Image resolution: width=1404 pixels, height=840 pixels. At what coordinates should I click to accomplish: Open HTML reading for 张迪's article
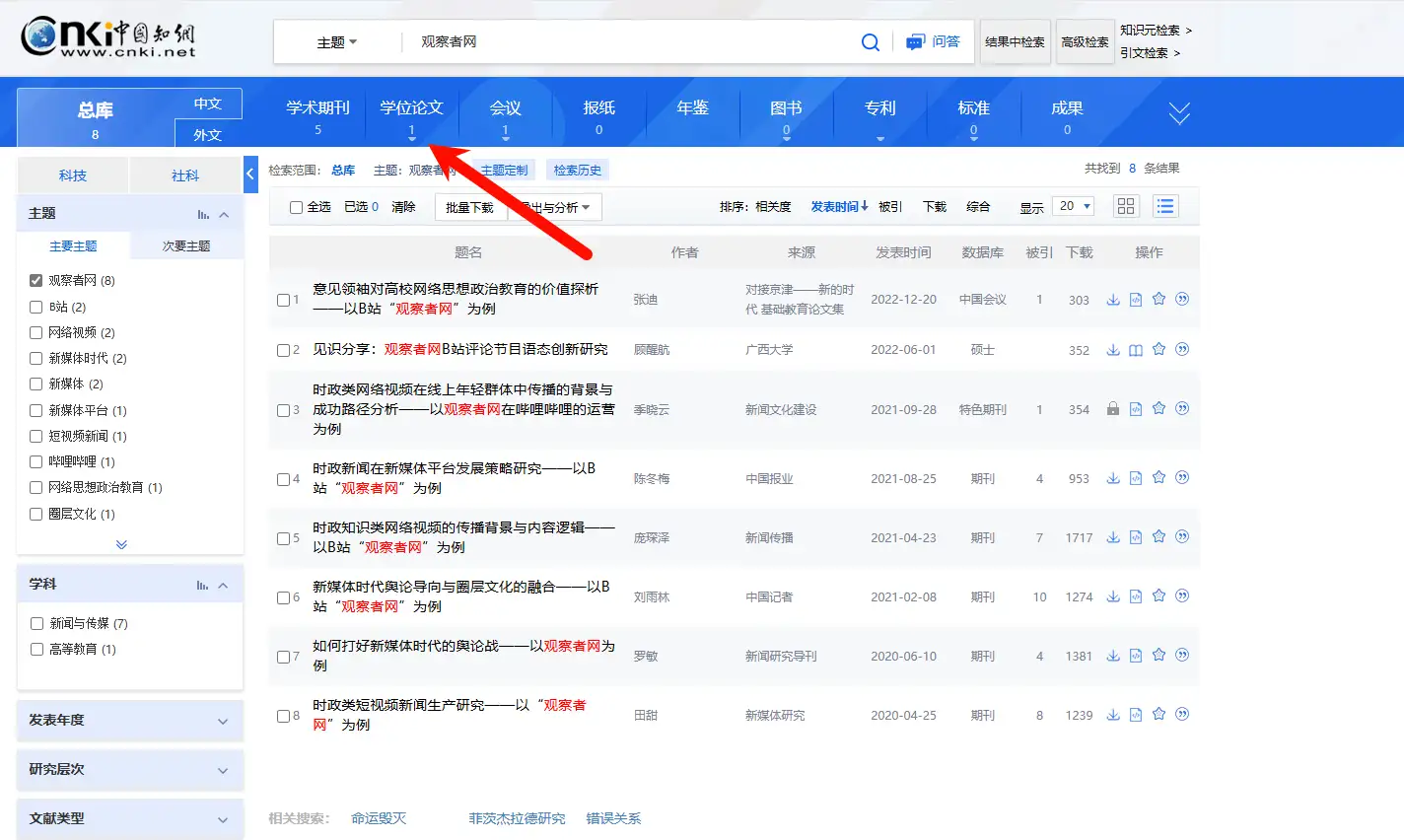(1136, 300)
